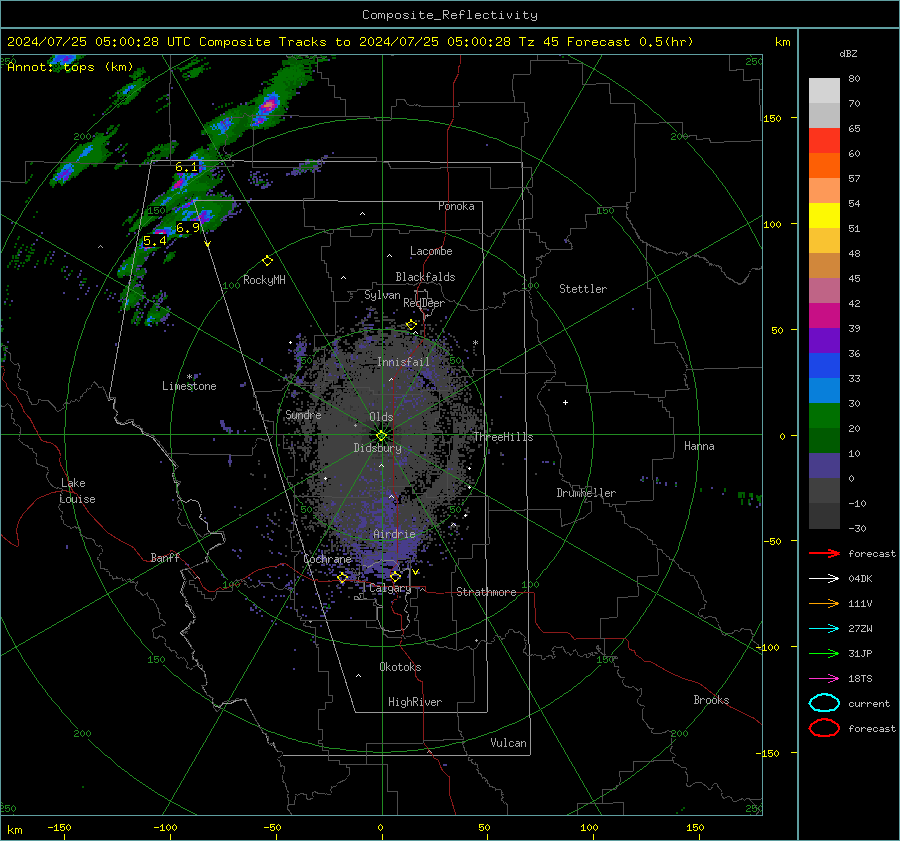The image size is (900, 841).
Task: Click the red forecast arrow in legend
Action: point(824,553)
